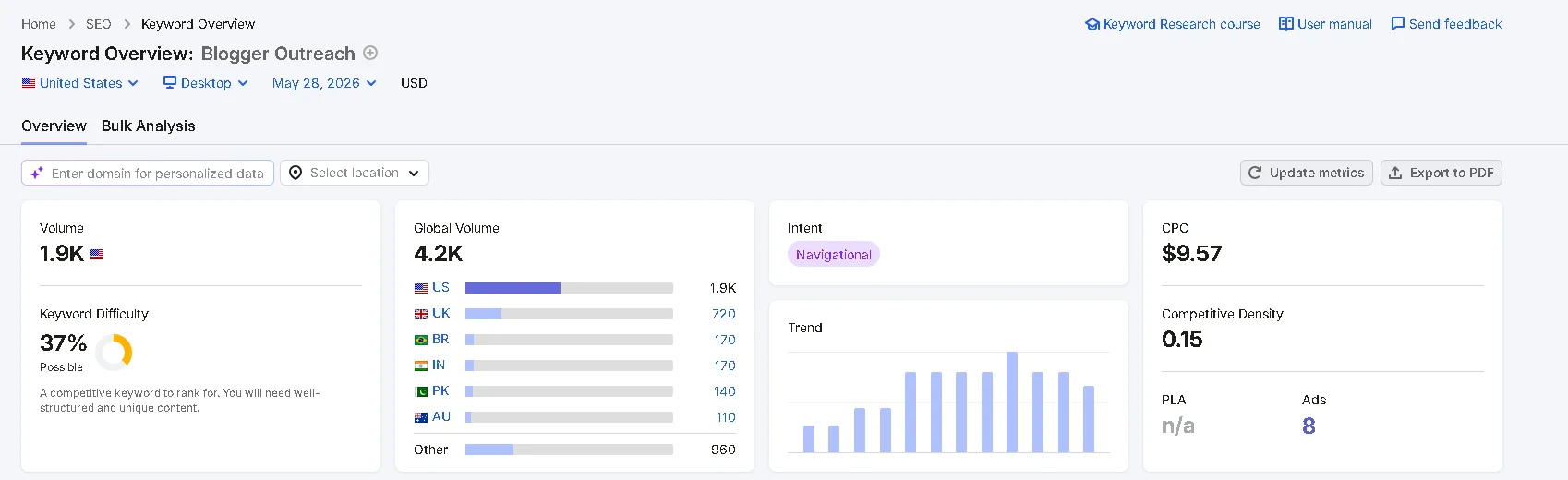Go to Home in the breadcrumb
This screenshot has height=480, width=1568.
tap(39, 24)
